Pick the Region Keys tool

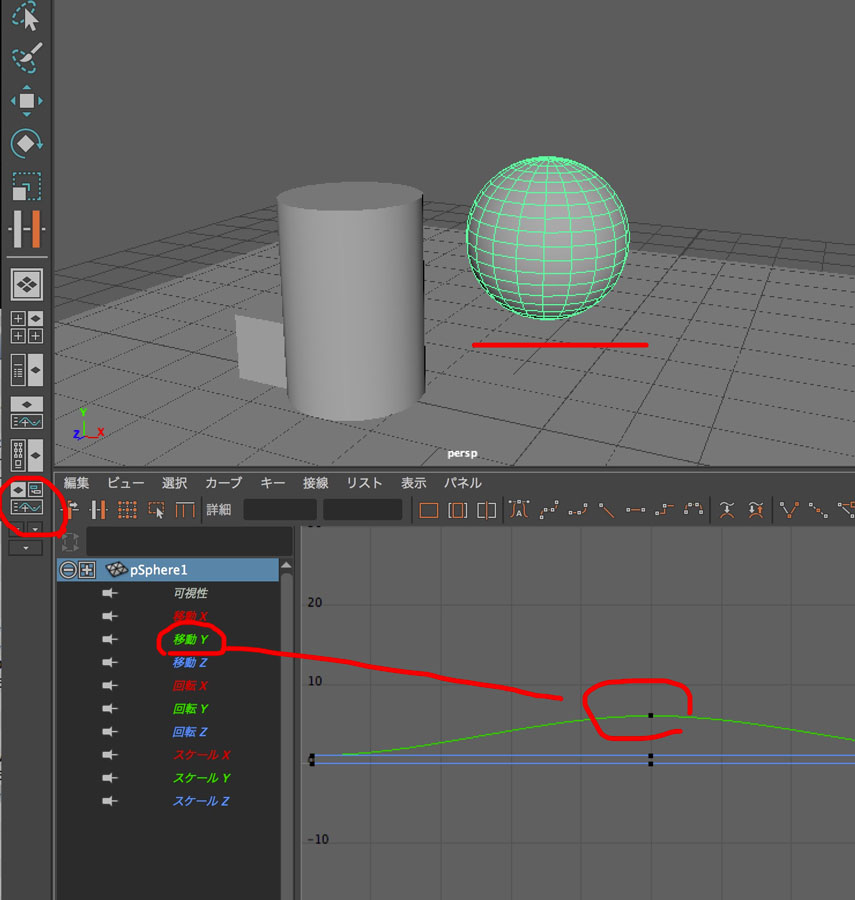click(x=156, y=510)
